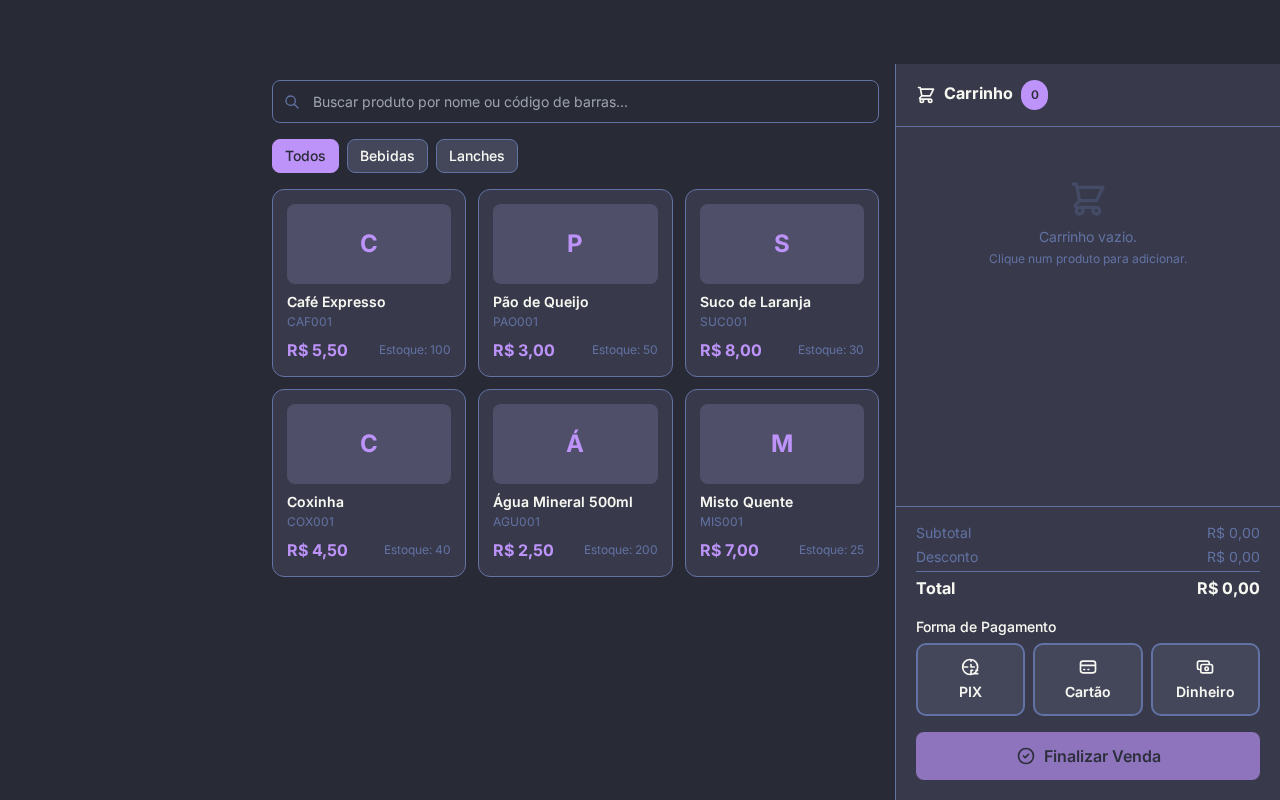The width and height of the screenshot is (1280, 800).
Task: Add Suco de Laranja to cart
Action: [782, 283]
